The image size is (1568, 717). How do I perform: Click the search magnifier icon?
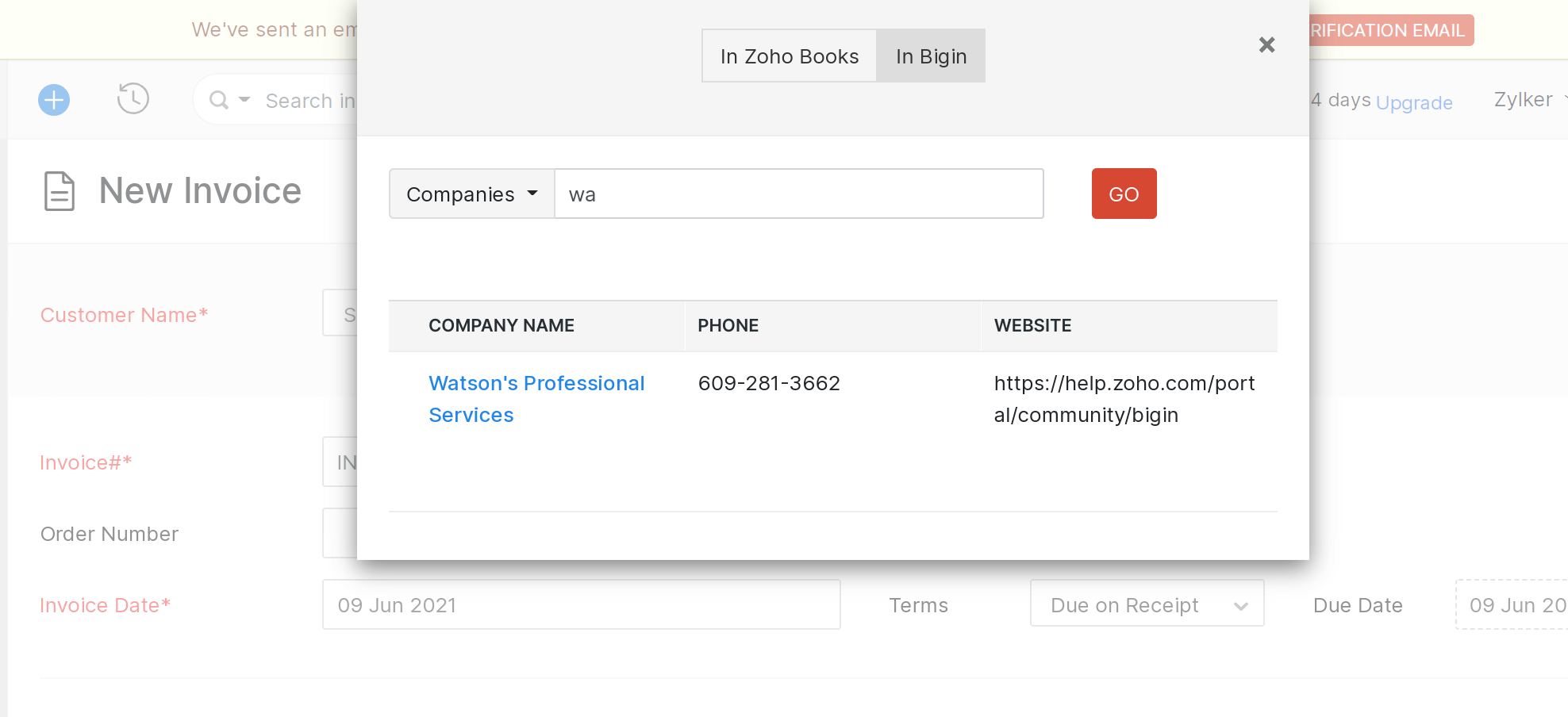[218, 100]
